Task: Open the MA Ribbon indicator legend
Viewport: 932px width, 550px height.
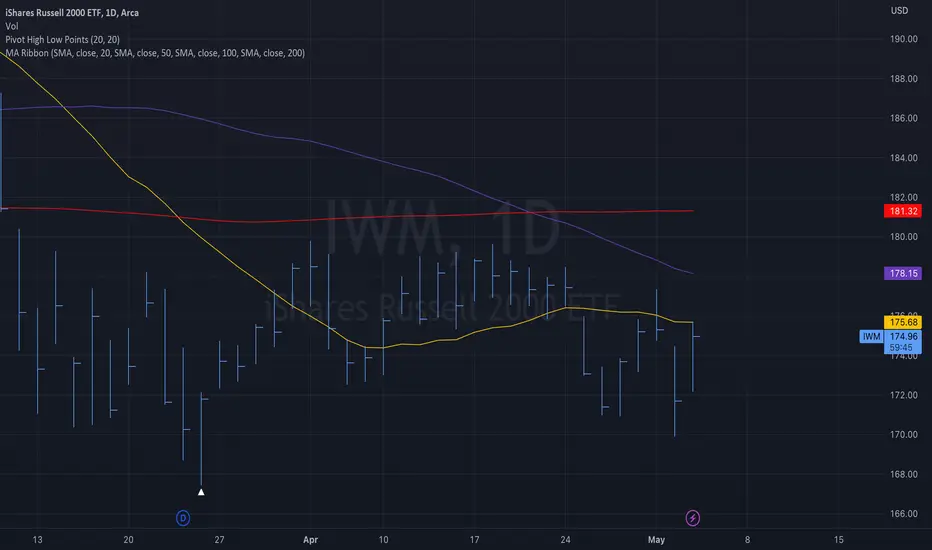Action: point(155,53)
